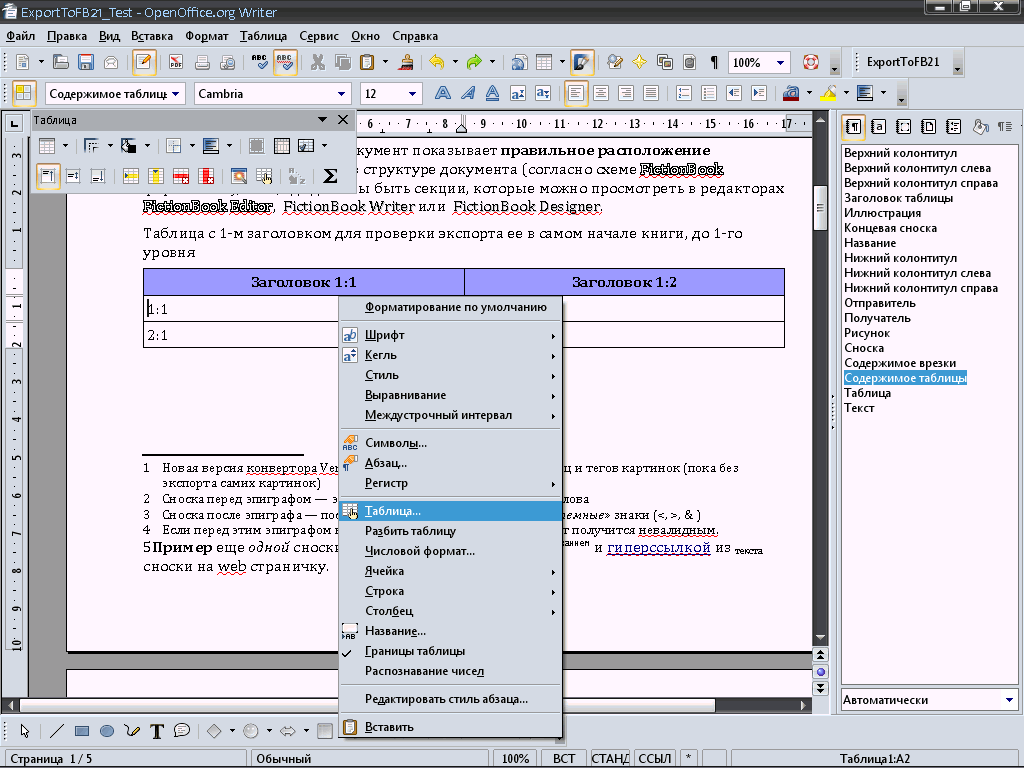Close the Таблица floating toolbar
Image resolution: width=1024 pixels, height=768 pixels.
coord(343,120)
